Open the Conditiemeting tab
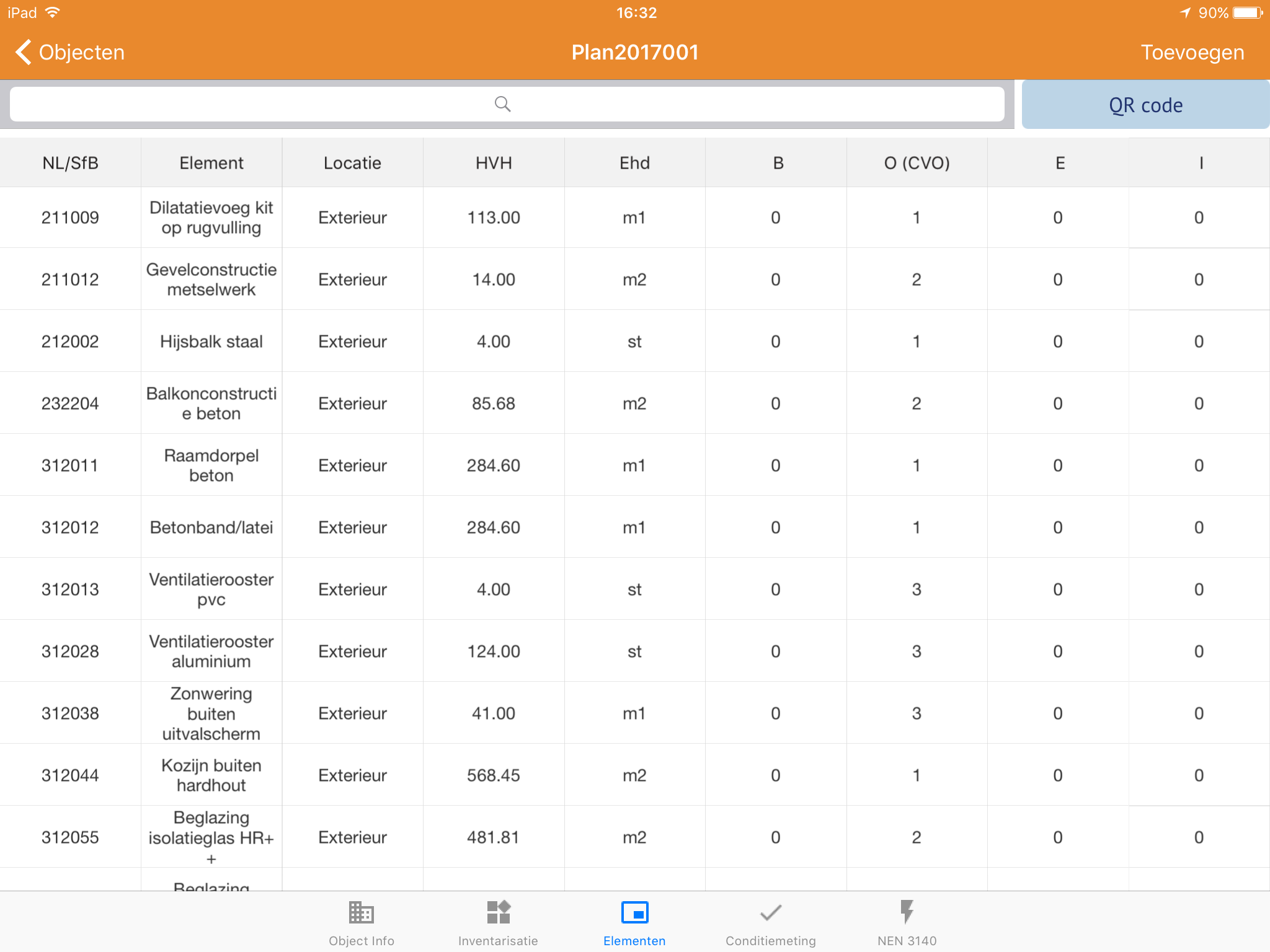Viewport: 1270px width, 952px height. [x=771, y=923]
